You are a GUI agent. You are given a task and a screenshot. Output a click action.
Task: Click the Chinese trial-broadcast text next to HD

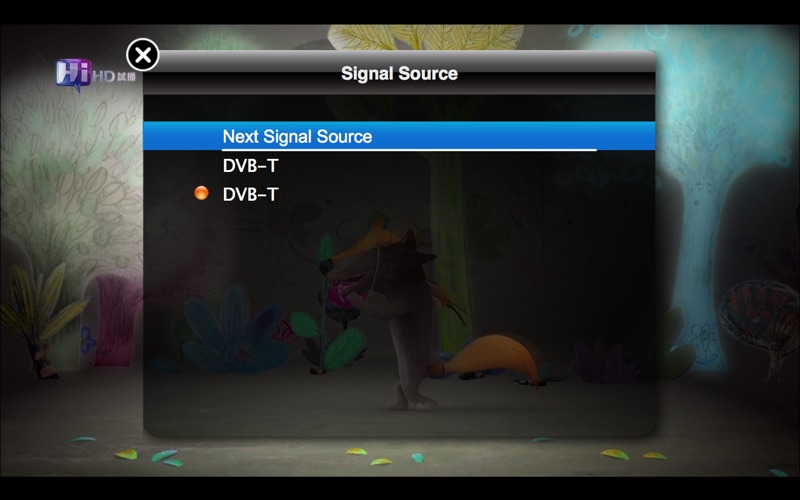point(127,77)
